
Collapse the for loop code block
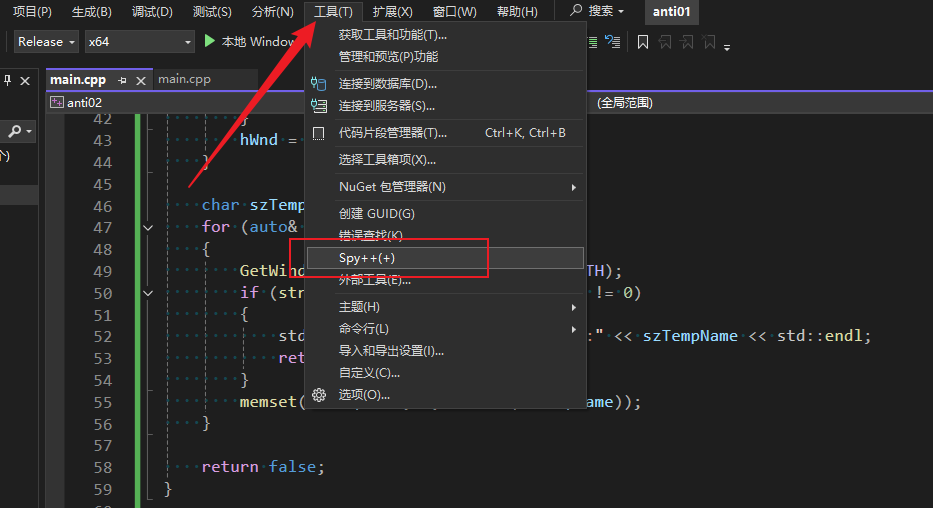coord(149,228)
